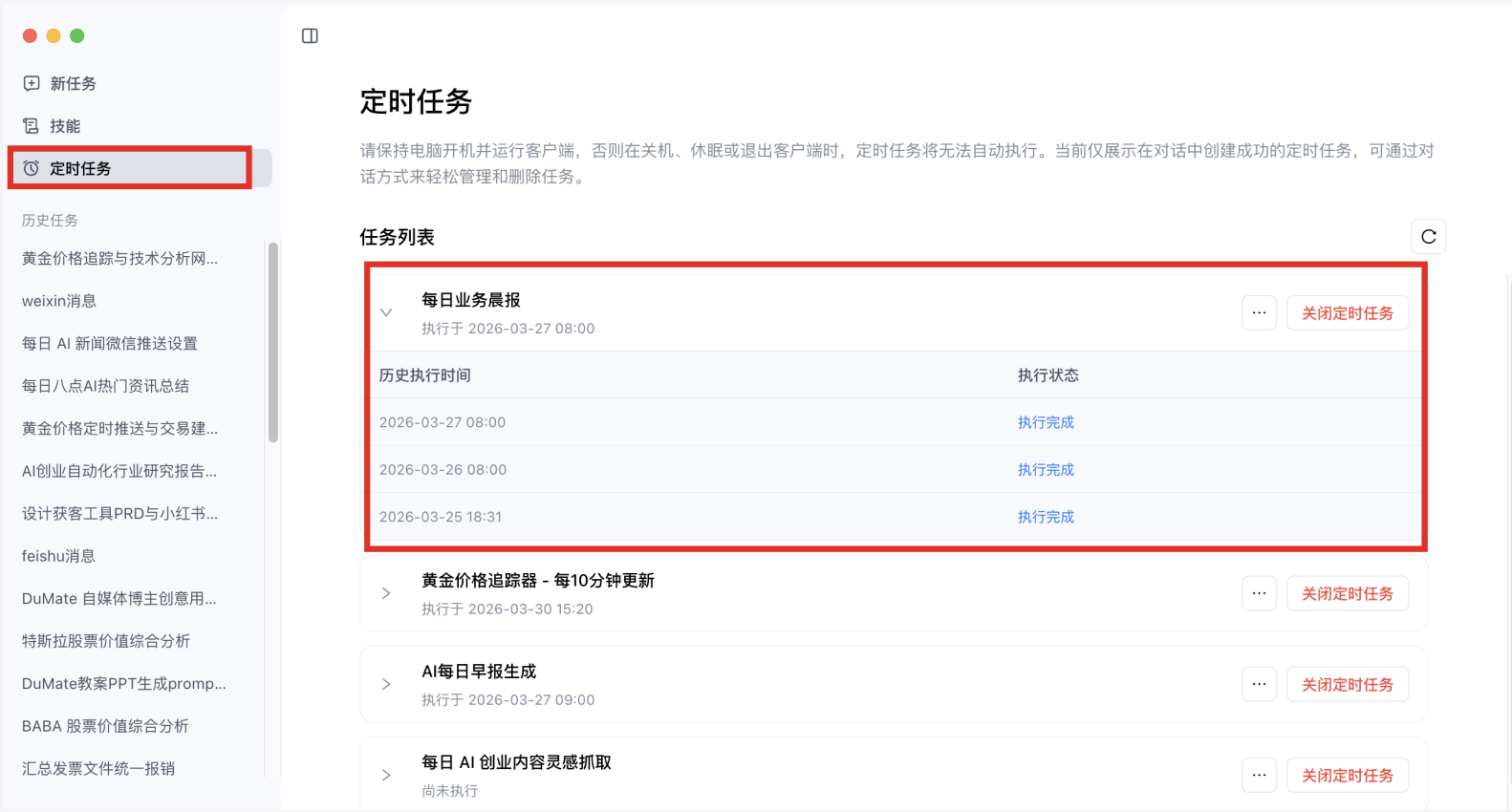
Task: Open history task BABA 股票价值综合分析
Action: point(105,726)
